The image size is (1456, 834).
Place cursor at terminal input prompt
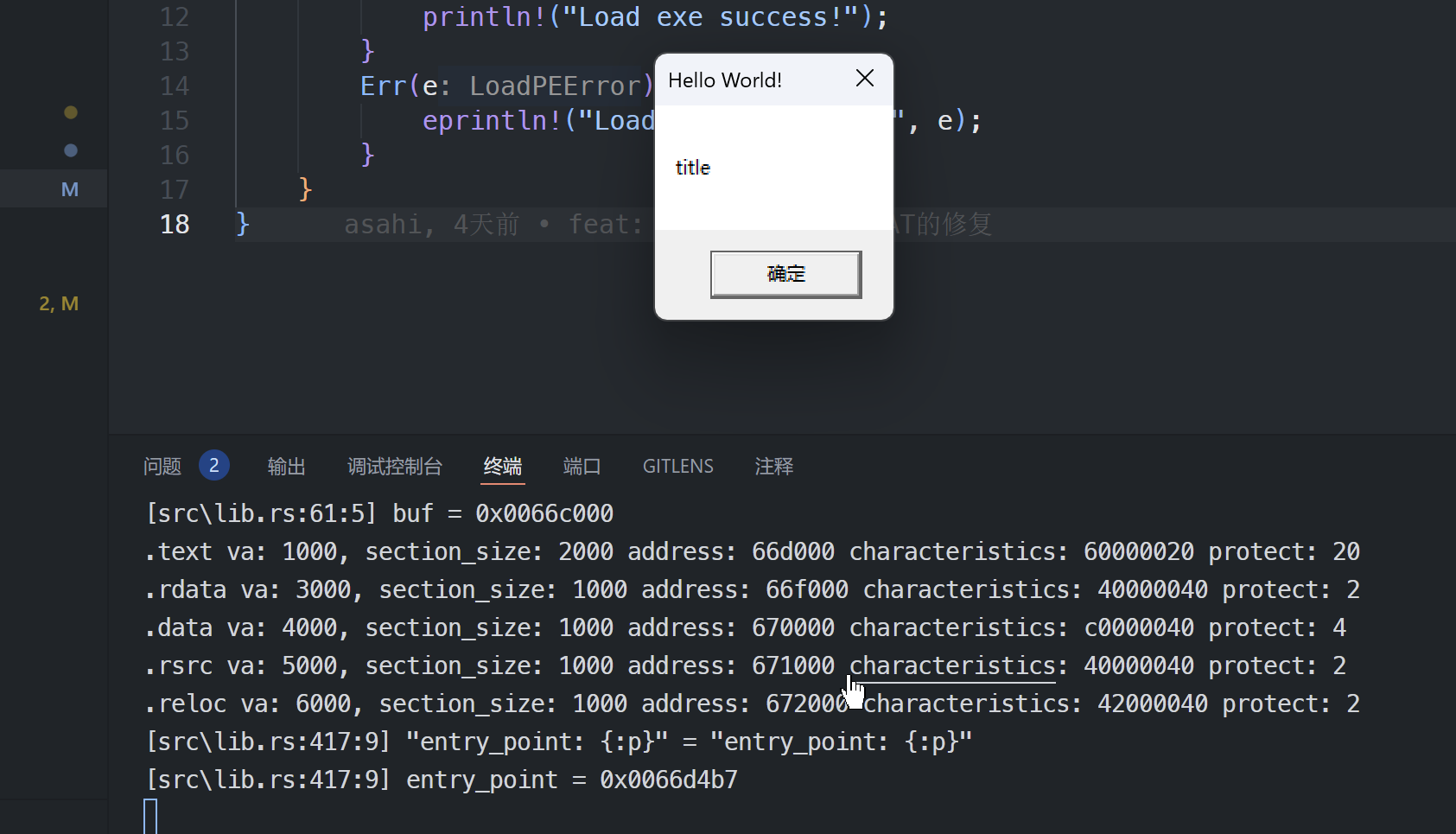coord(150,816)
